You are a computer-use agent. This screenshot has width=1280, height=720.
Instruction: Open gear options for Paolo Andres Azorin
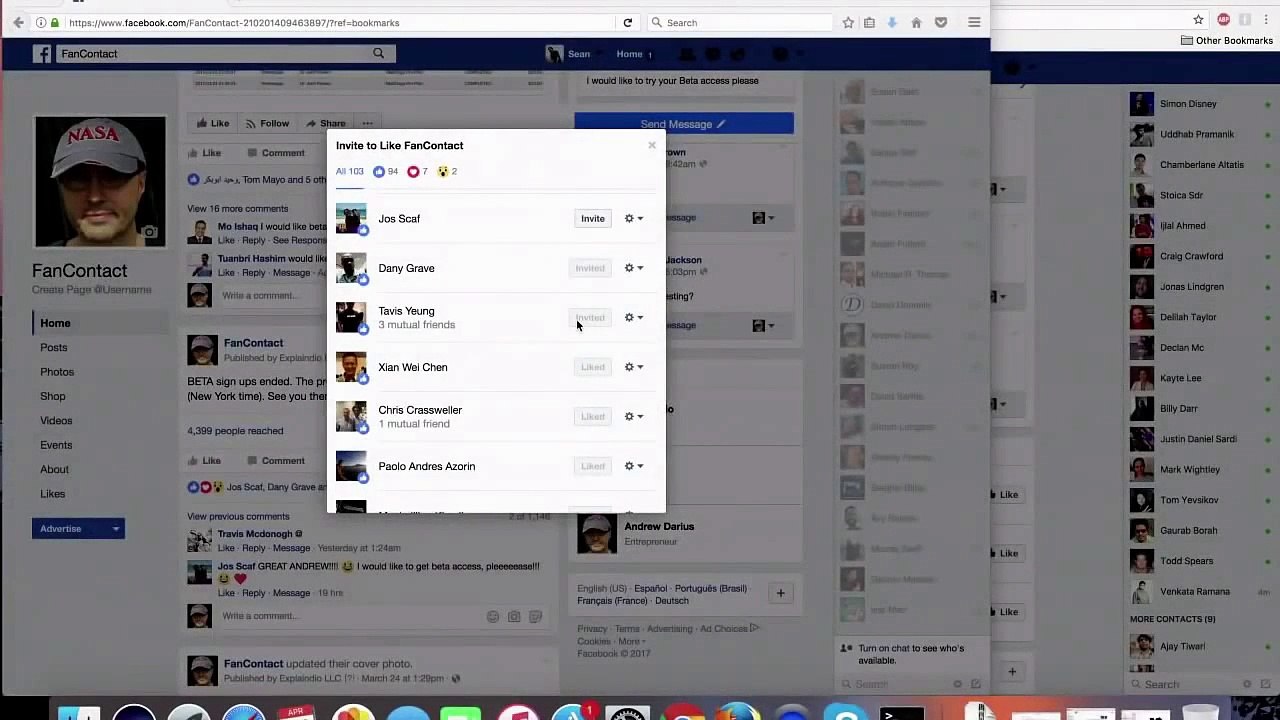(x=634, y=466)
